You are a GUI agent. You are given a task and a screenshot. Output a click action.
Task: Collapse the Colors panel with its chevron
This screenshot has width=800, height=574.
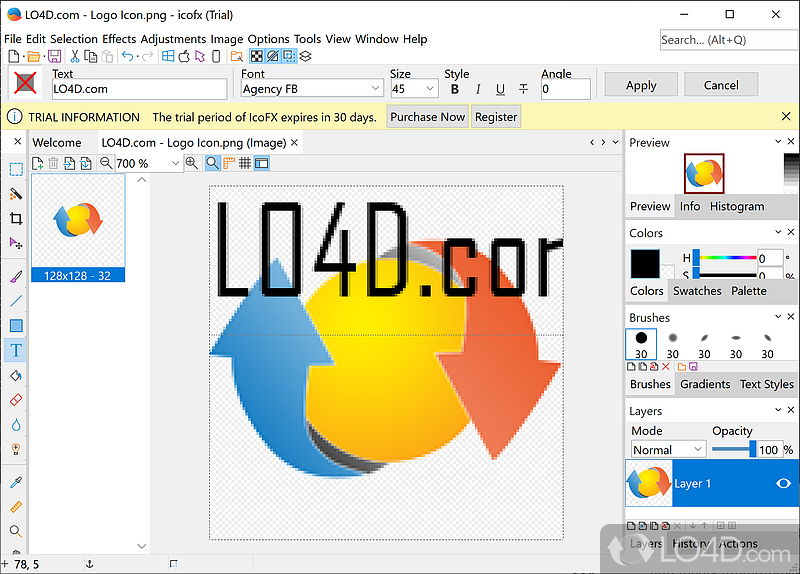coord(778,232)
